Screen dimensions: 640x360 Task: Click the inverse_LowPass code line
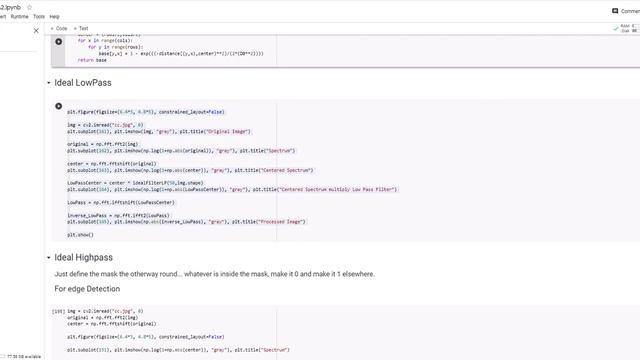pos(118,216)
